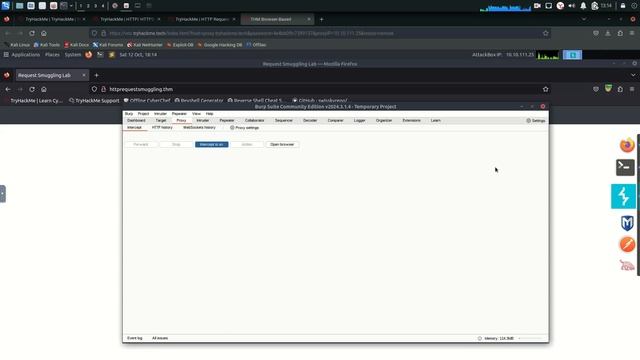The width and height of the screenshot is (640, 360).
Task: Open the Metasploit shield dock icon
Action: click(627, 223)
